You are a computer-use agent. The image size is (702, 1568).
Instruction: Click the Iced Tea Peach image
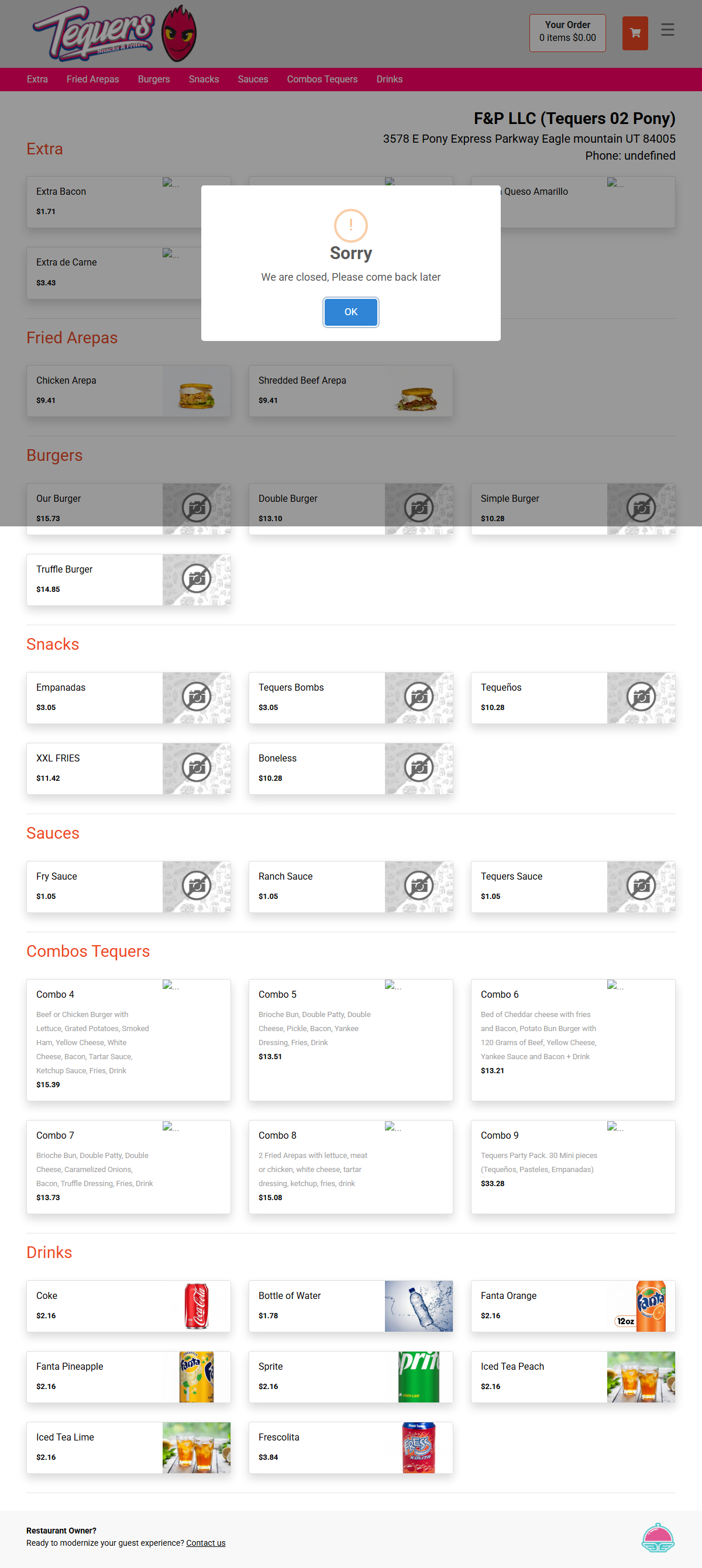[641, 1377]
